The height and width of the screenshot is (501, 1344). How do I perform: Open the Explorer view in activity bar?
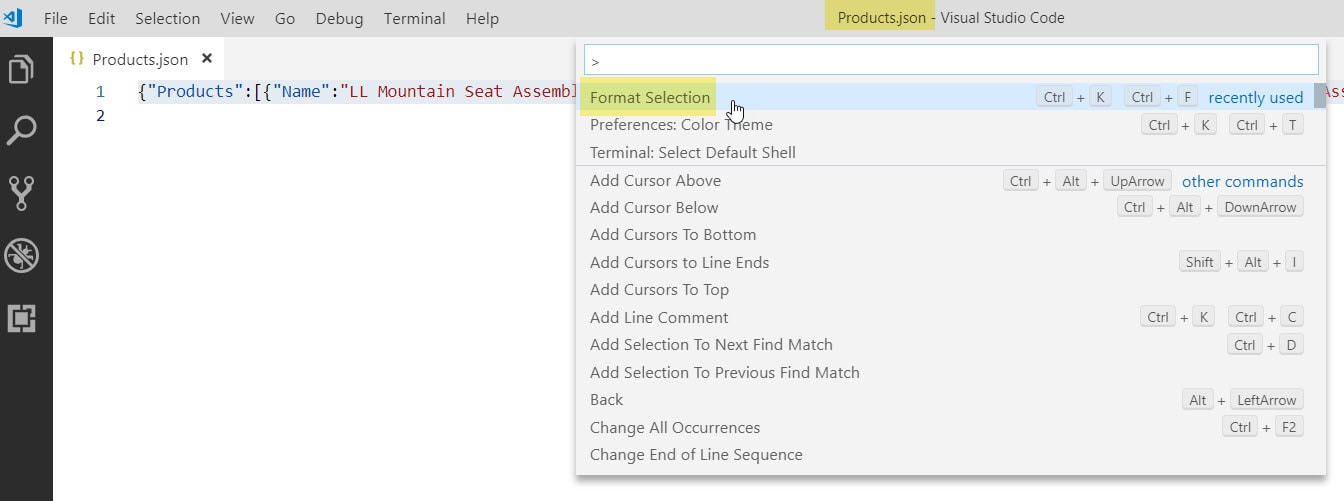pyautogui.click(x=22, y=70)
